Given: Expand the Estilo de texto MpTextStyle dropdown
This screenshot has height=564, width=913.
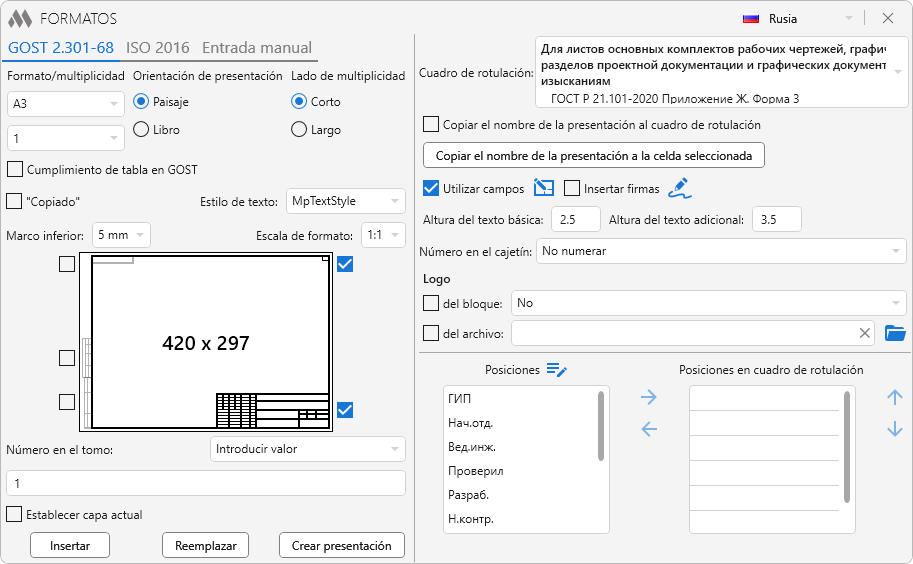Looking at the screenshot, I should tap(345, 201).
